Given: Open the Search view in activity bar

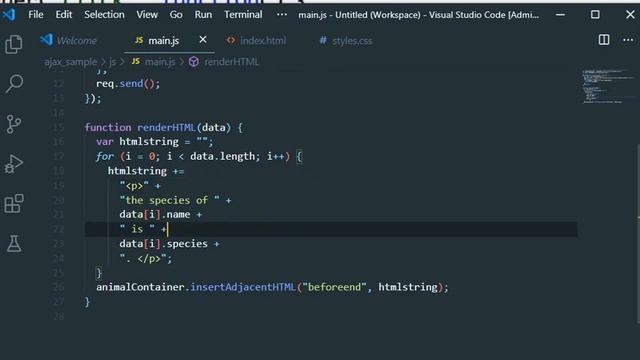Looking at the screenshot, I should click(x=14, y=84).
